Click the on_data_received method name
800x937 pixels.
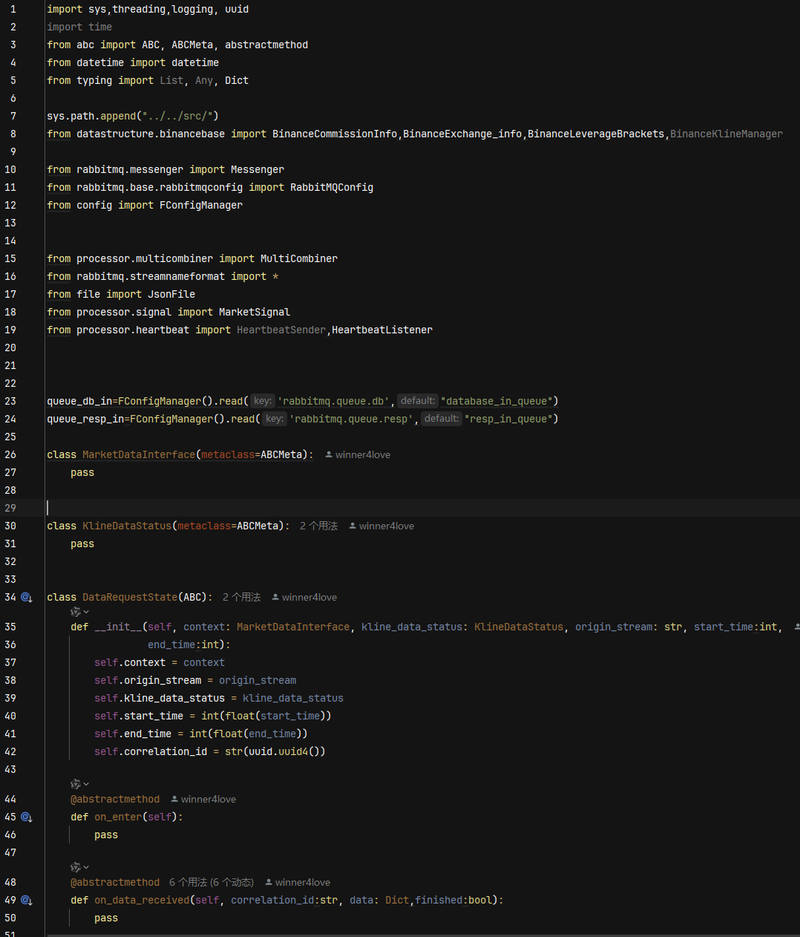(x=142, y=900)
